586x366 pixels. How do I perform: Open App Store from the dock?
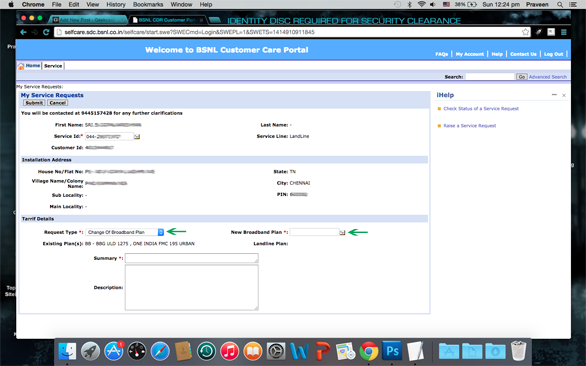click(x=114, y=351)
